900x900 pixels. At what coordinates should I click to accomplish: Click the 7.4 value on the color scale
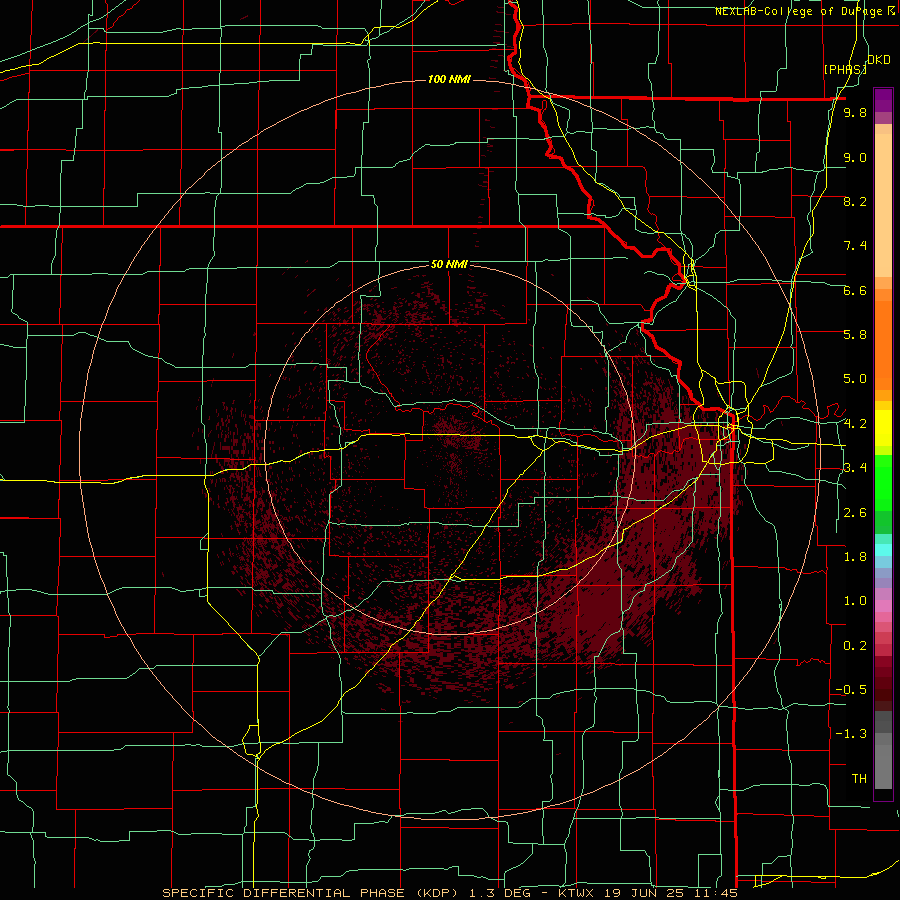pyautogui.click(x=855, y=246)
